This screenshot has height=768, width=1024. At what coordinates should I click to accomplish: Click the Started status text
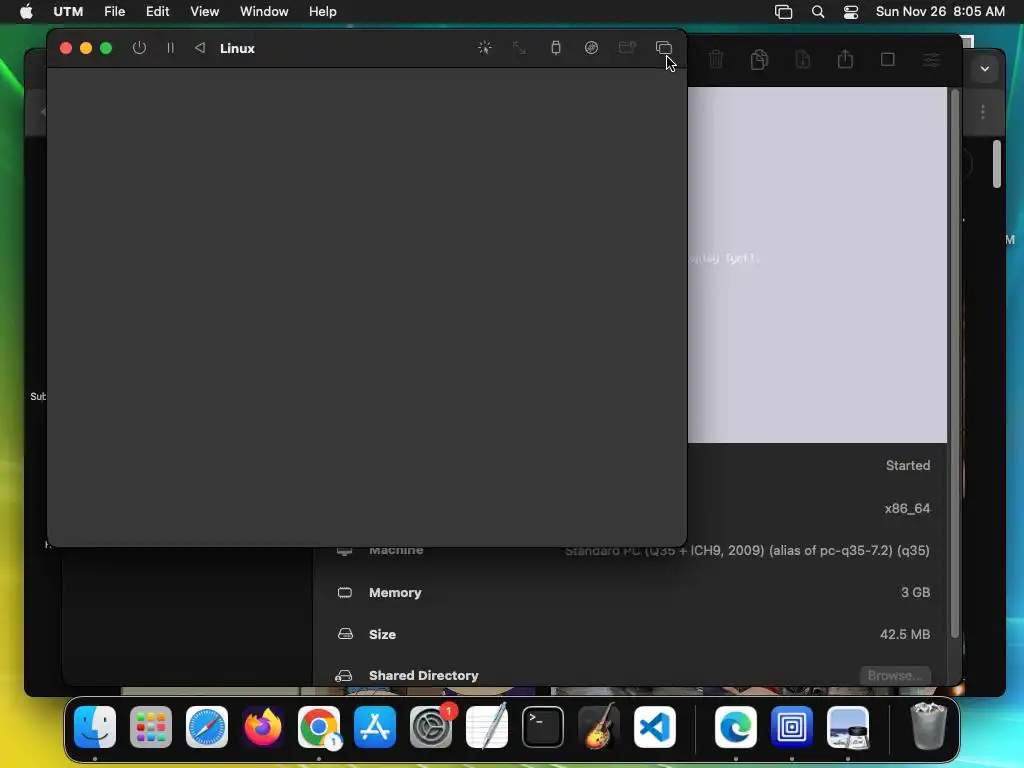[x=908, y=465]
